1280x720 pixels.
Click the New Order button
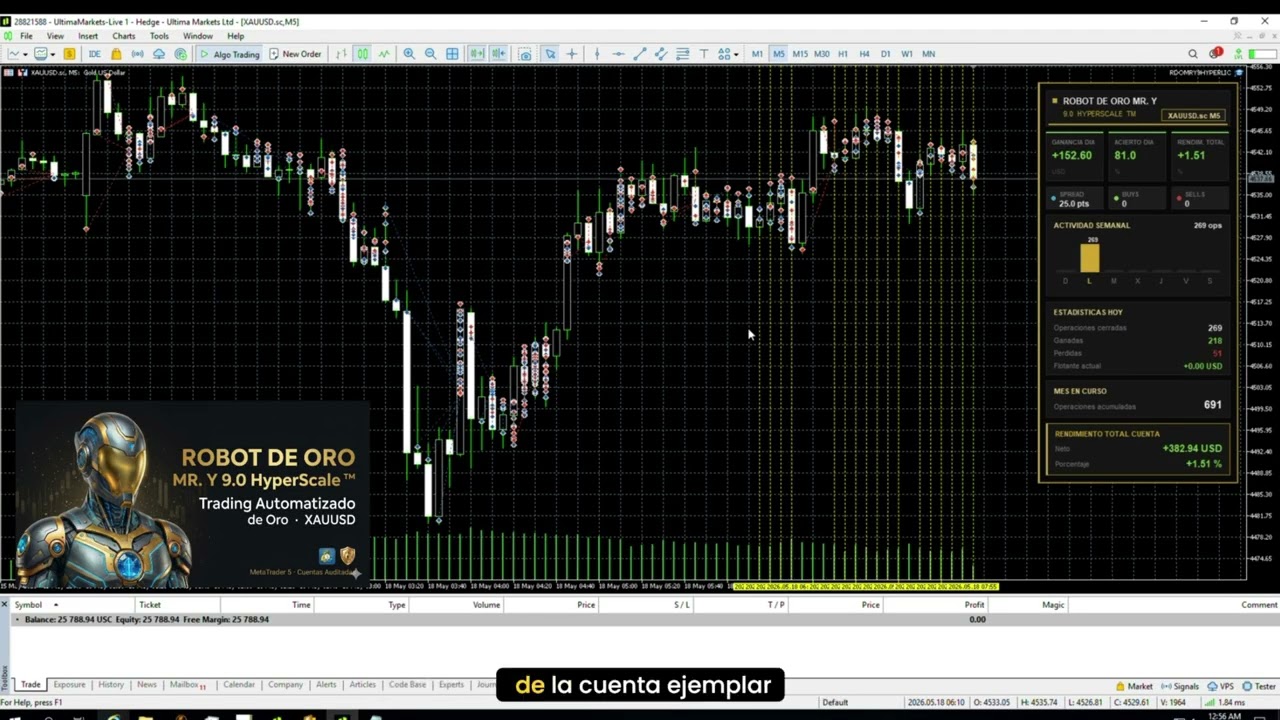click(x=295, y=54)
